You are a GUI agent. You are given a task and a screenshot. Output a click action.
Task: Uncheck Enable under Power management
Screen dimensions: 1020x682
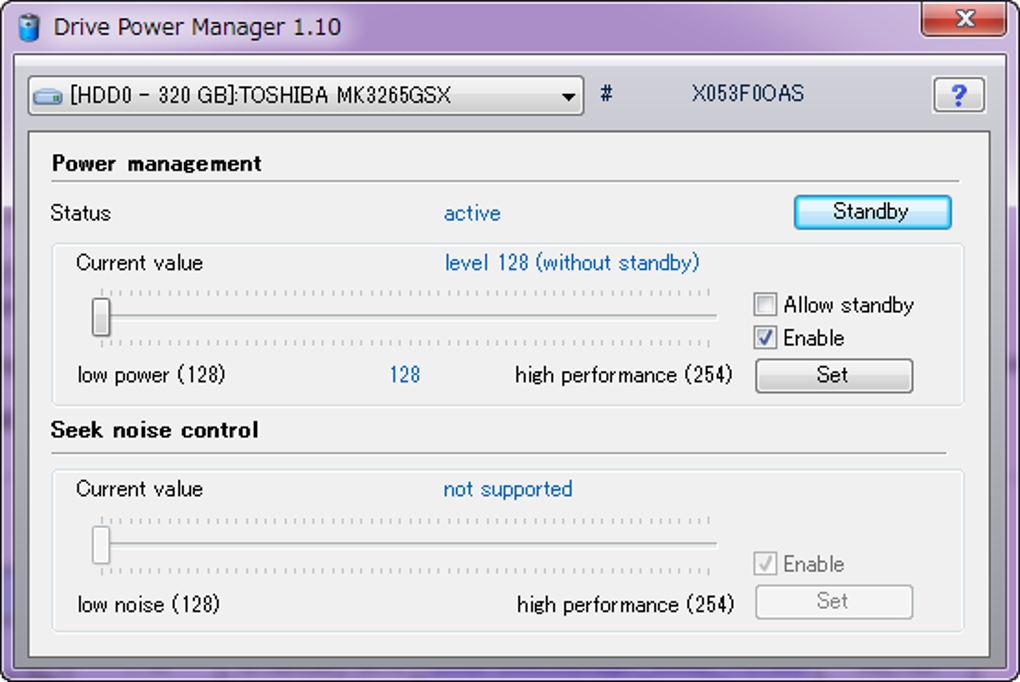pyautogui.click(x=766, y=338)
